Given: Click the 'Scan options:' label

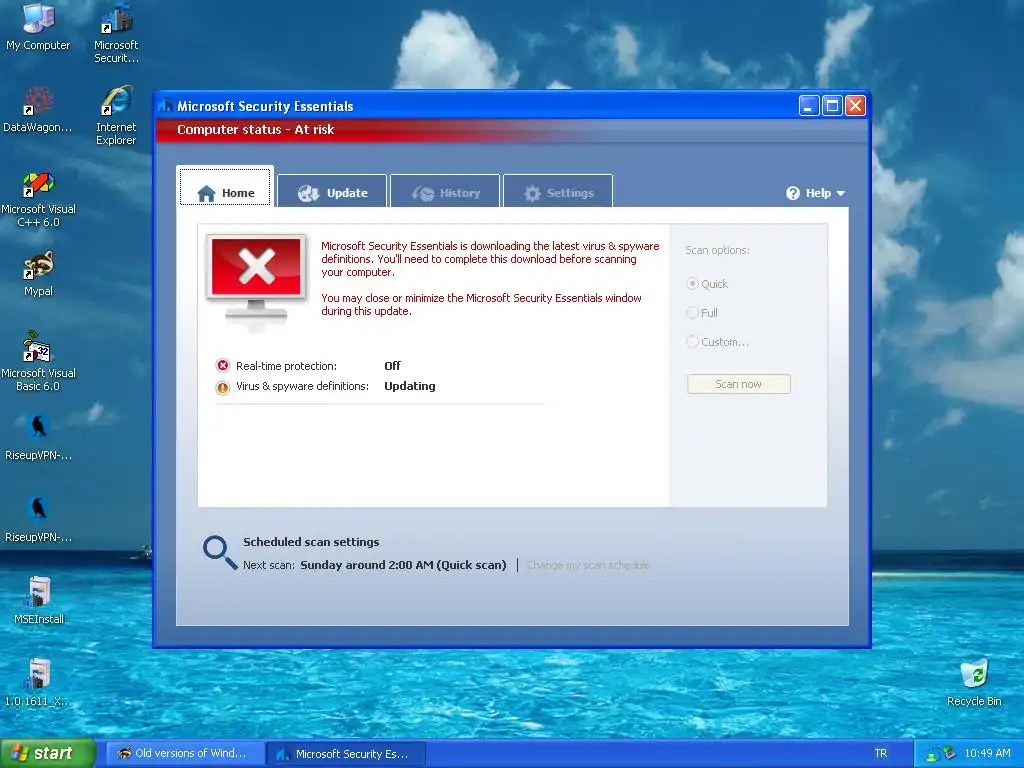Looking at the screenshot, I should (x=717, y=250).
